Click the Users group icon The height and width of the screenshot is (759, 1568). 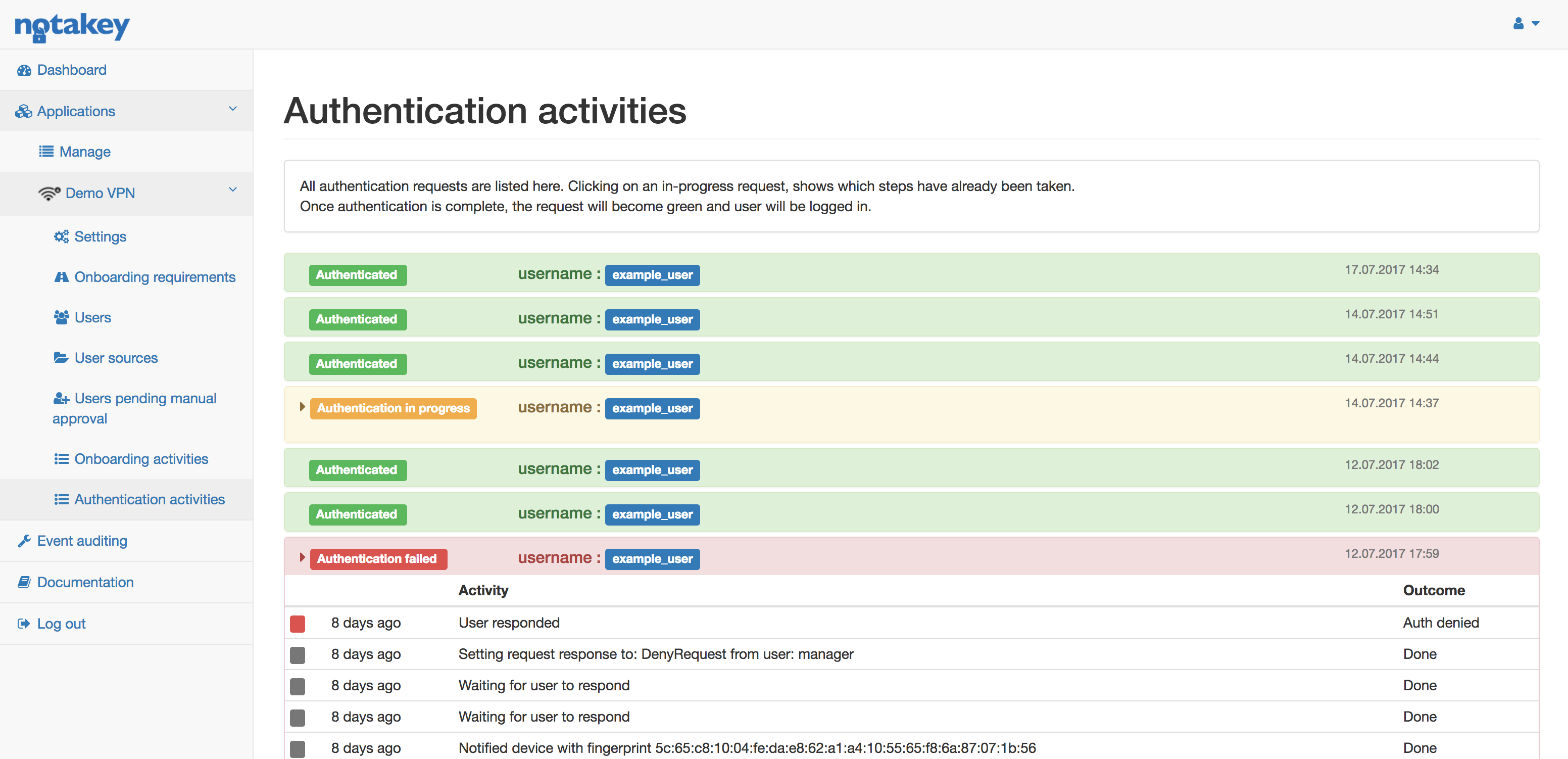[x=61, y=316]
